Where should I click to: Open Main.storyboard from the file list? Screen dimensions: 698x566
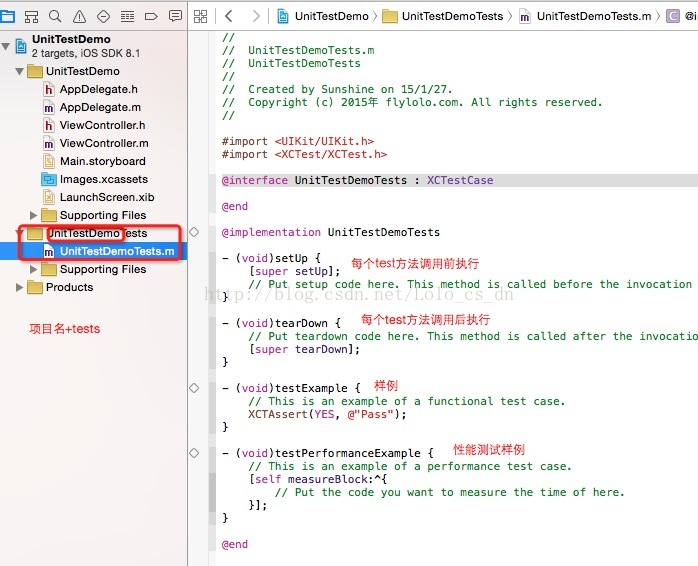[102, 161]
